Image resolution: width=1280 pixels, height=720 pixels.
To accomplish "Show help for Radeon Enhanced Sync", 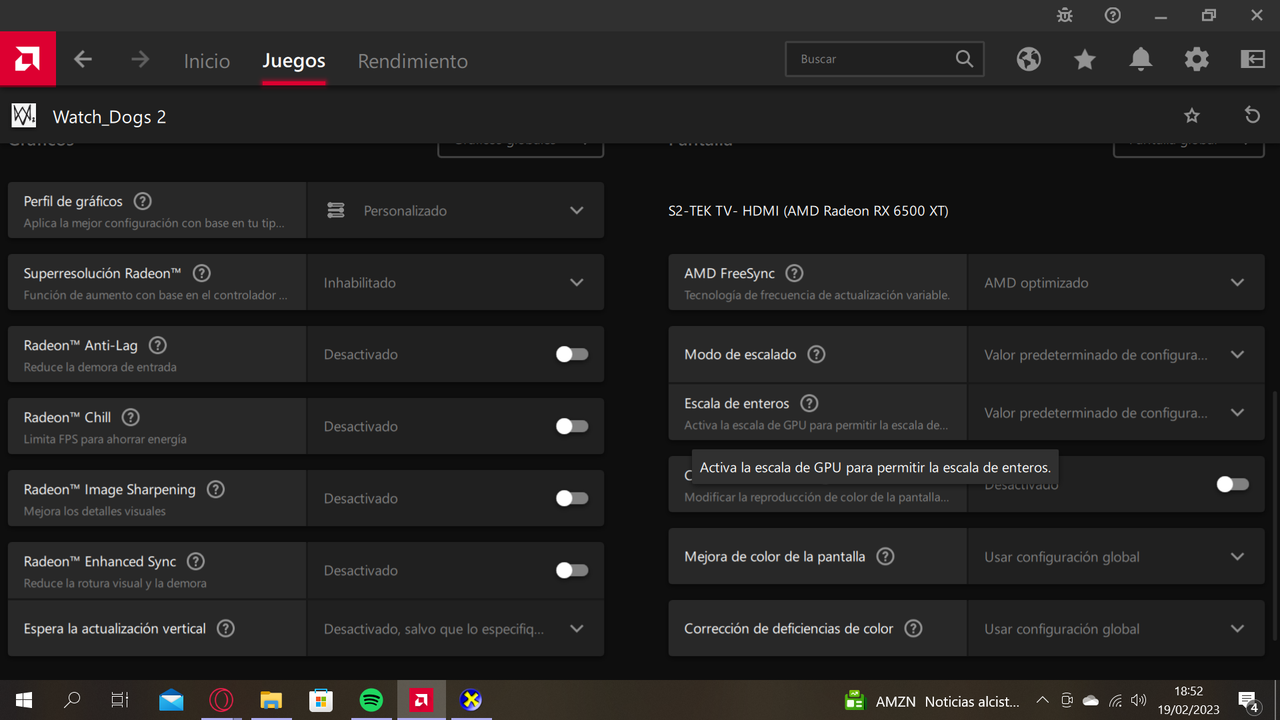I will [196, 561].
